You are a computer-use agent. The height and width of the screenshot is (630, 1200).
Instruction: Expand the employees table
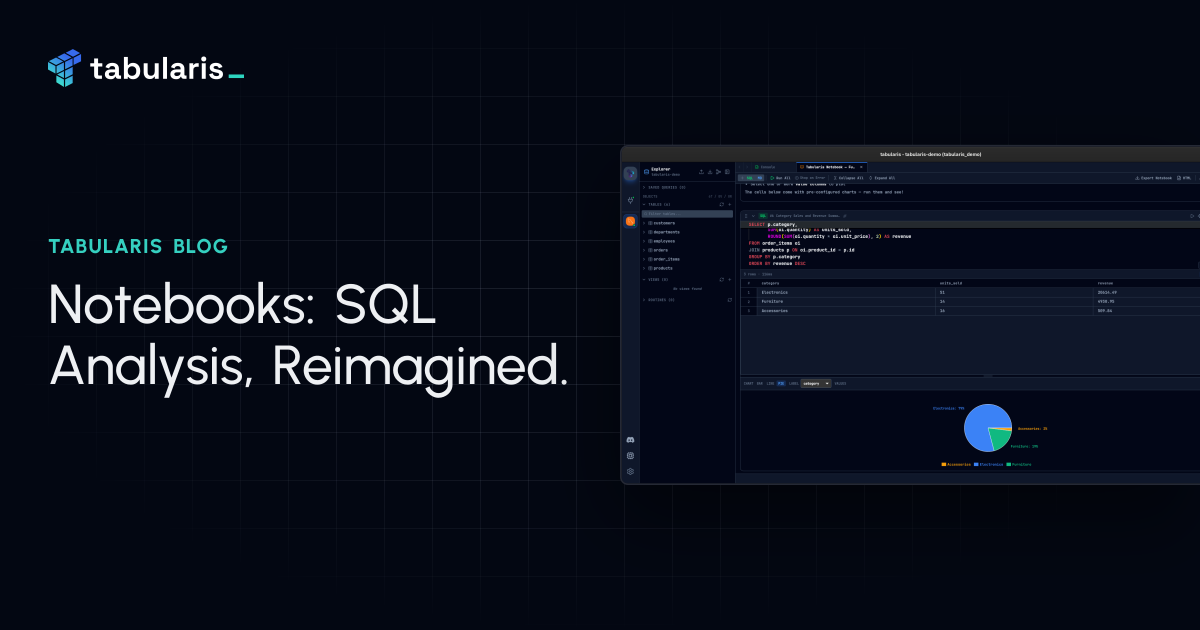pyautogui.click(x=644, y=241)
